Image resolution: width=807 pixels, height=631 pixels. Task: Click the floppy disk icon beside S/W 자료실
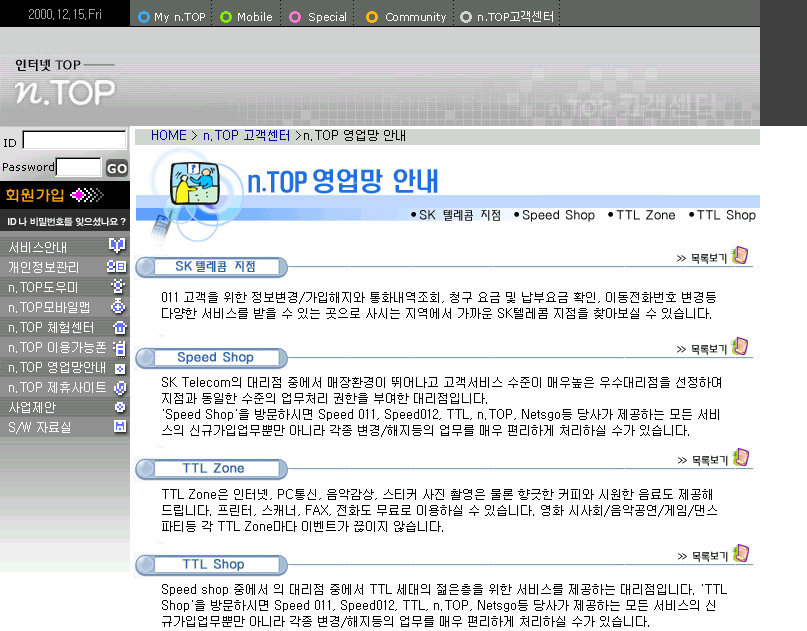coord(120,426)
